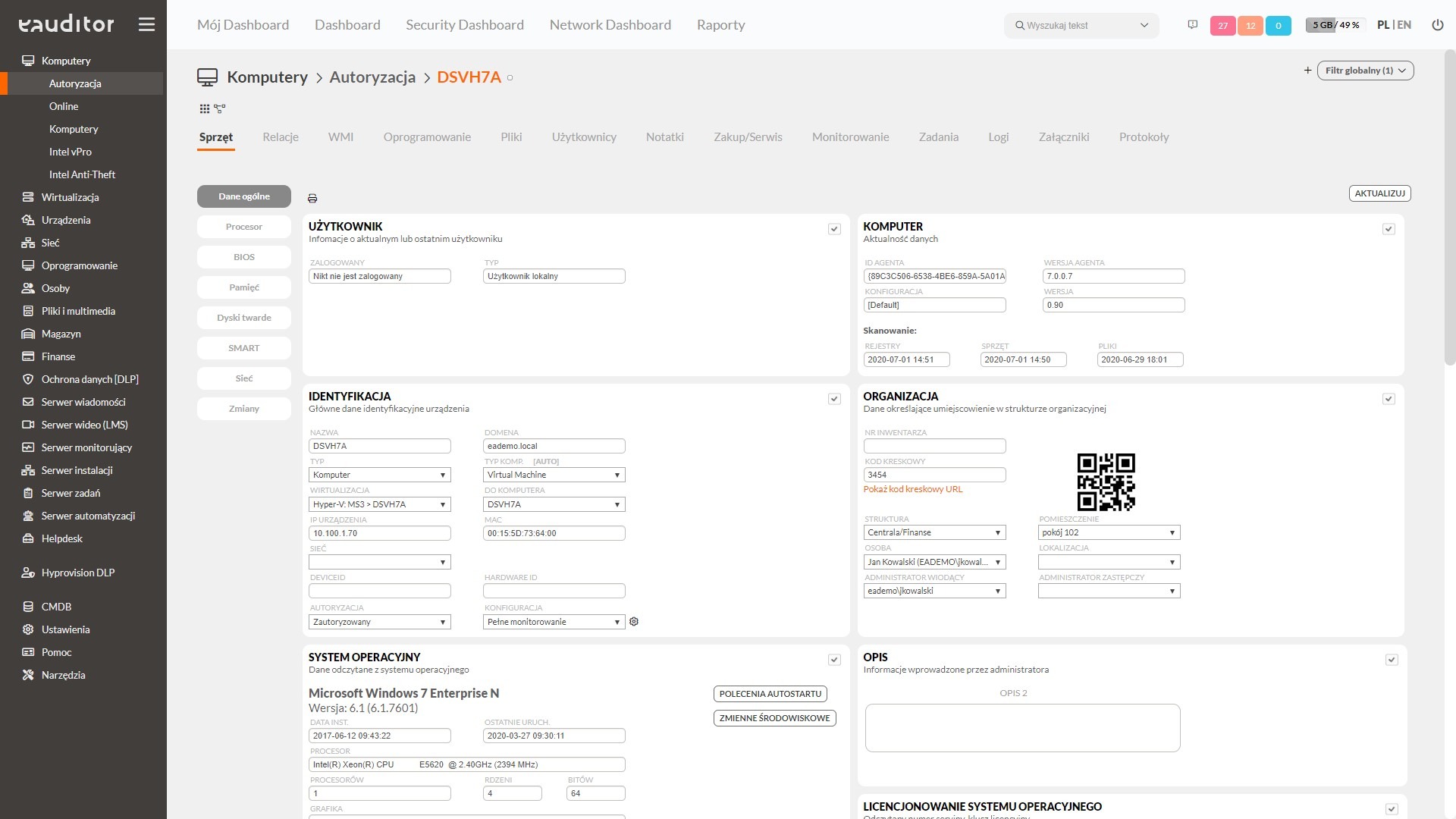
Task: Open the Wirtualizacja Hyper-V dropdown
Action: point(380,504)
